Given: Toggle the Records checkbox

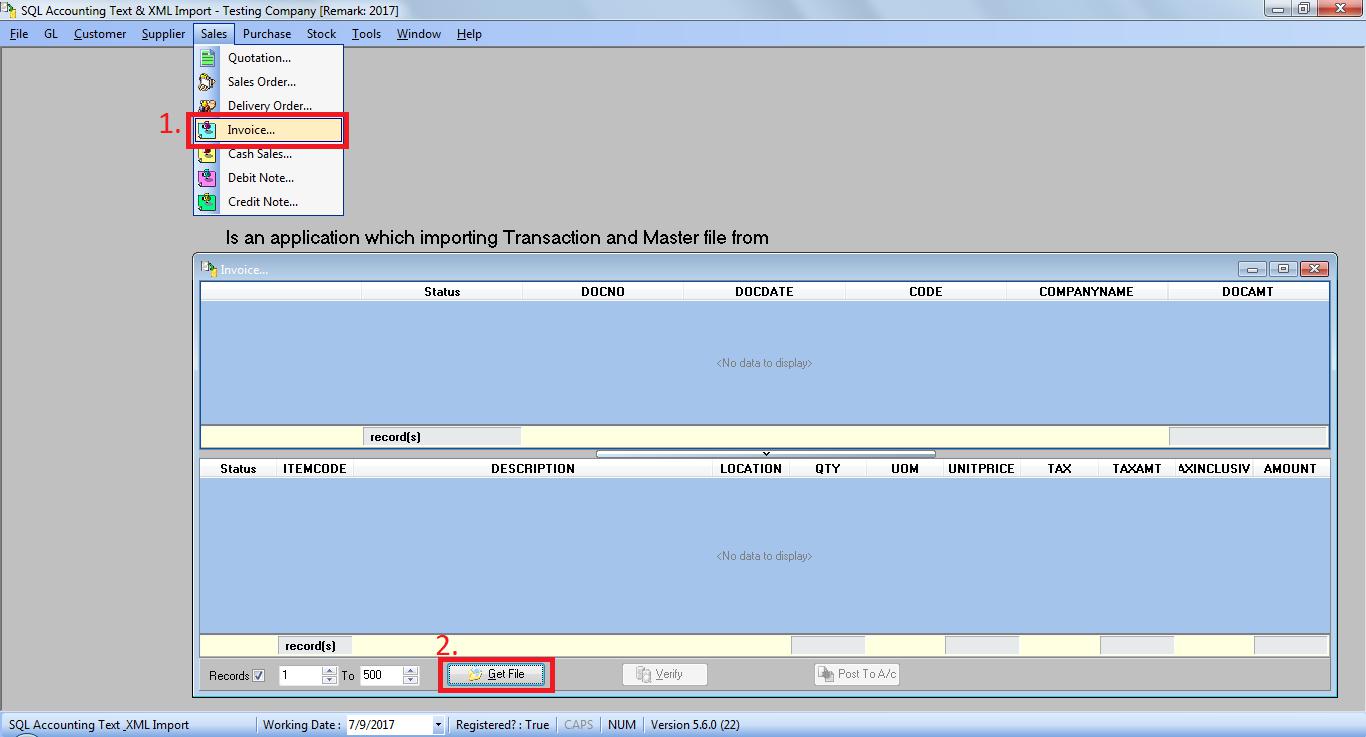Looking at the screenshot, I should pos(259,675).
